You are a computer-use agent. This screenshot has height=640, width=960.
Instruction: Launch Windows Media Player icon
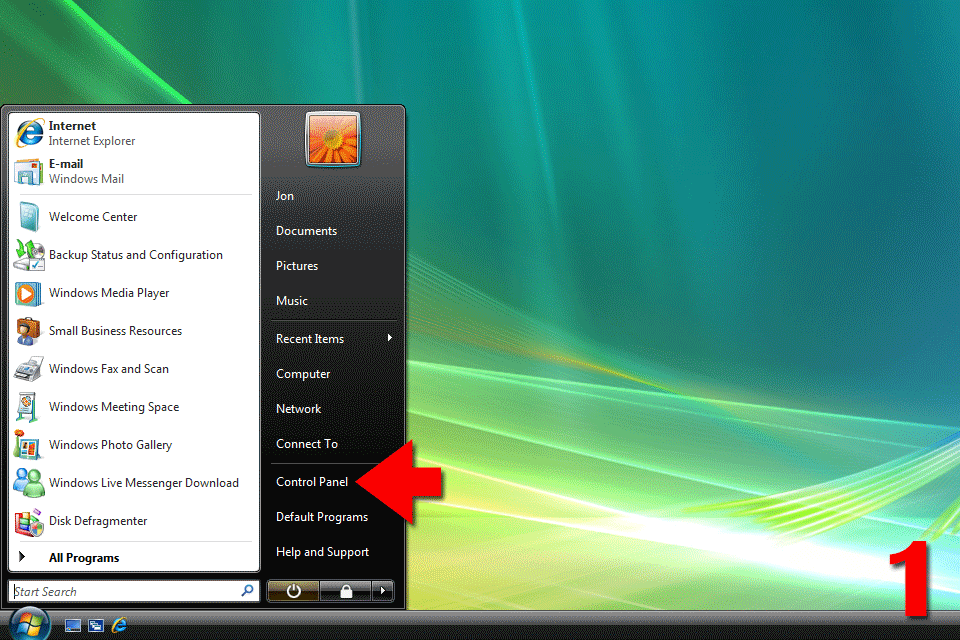pyautogui.click(x=28, y=293)
